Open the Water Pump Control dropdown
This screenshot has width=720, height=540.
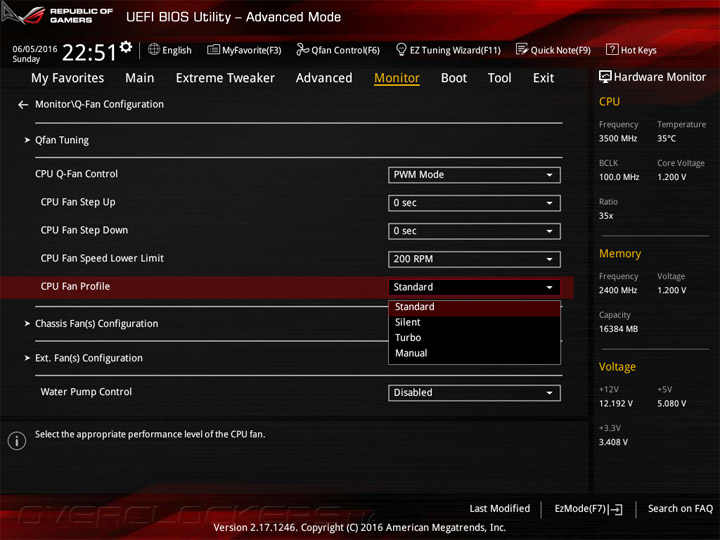[474, 393]
